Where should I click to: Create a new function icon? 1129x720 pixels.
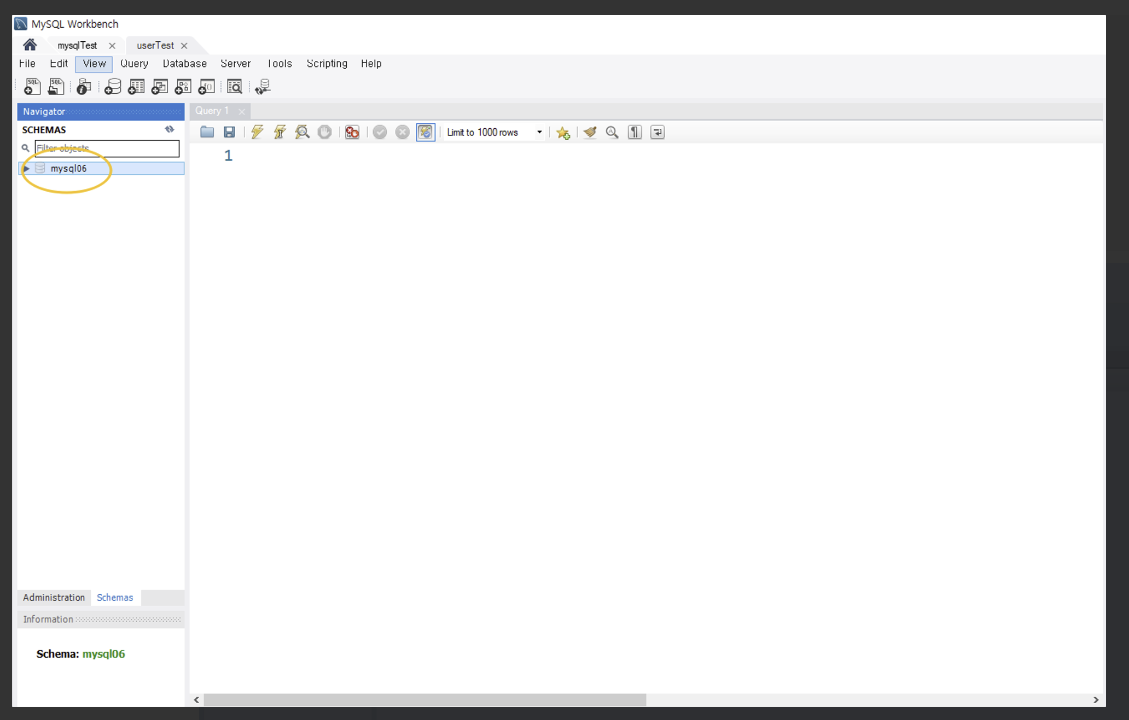click(207, 87)
